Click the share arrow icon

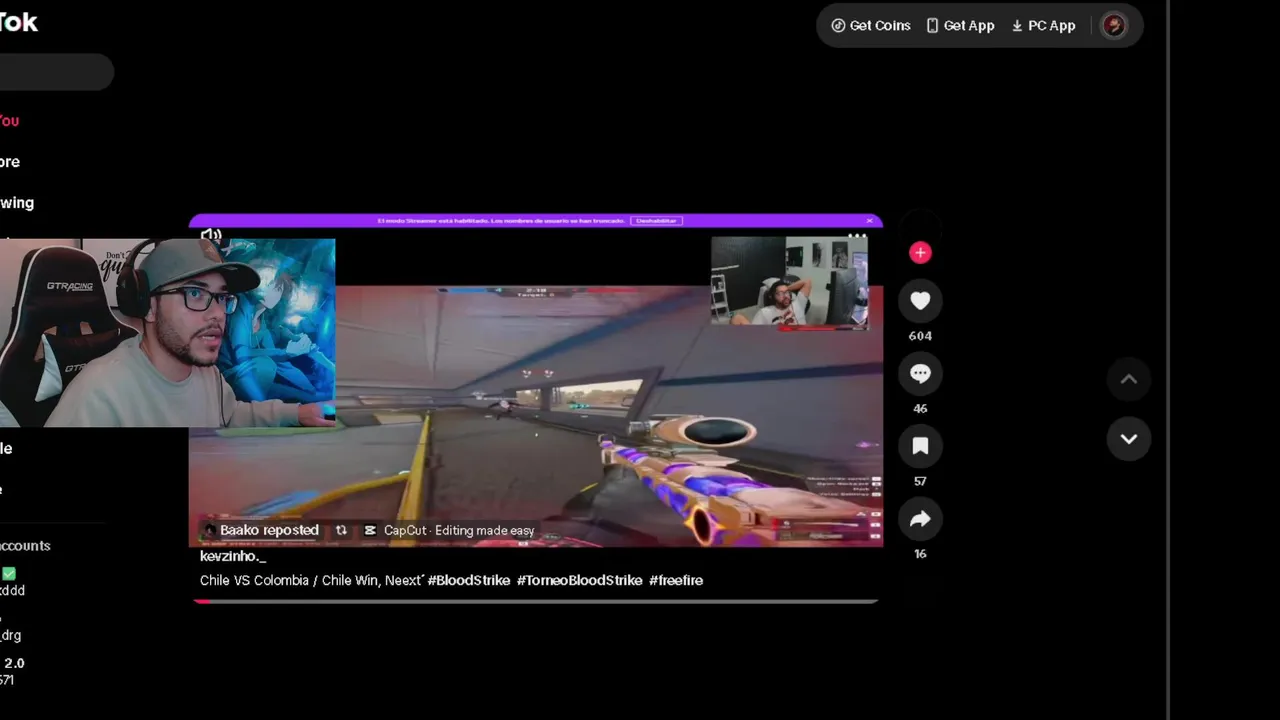tap(920, 519)
